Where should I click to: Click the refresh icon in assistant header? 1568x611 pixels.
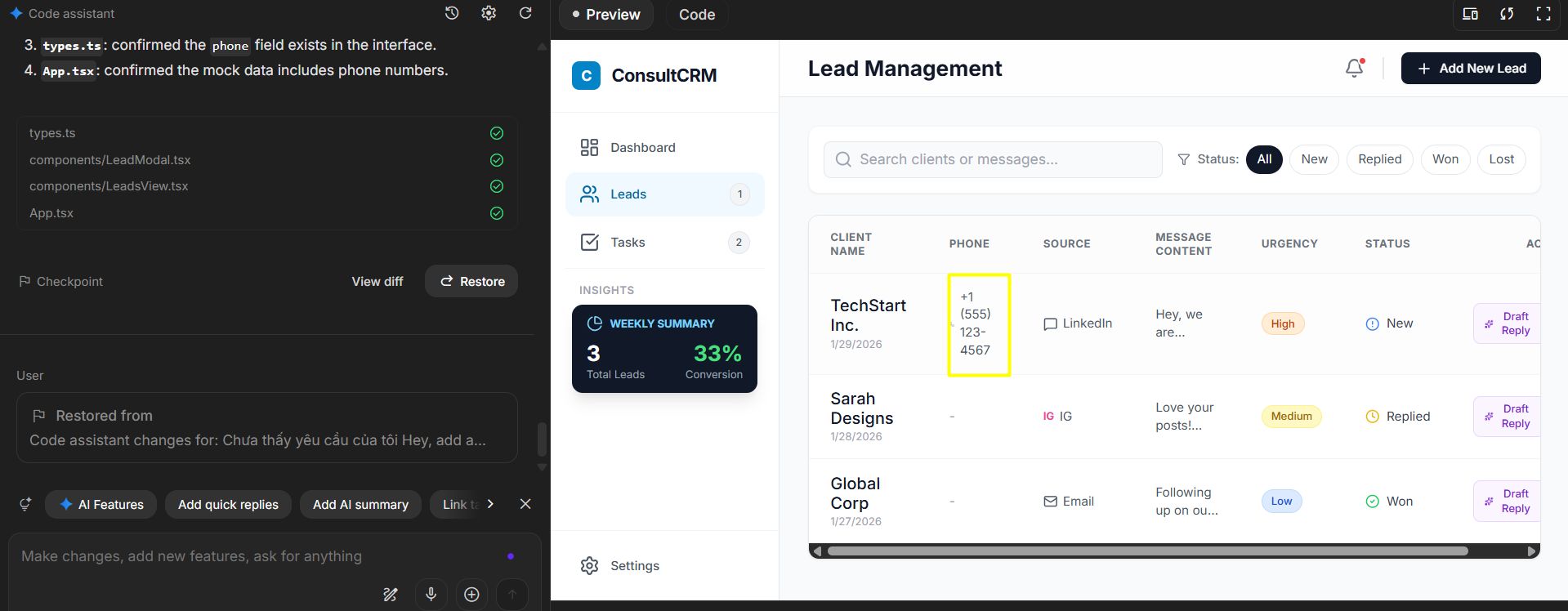click(x=525, y=13)
